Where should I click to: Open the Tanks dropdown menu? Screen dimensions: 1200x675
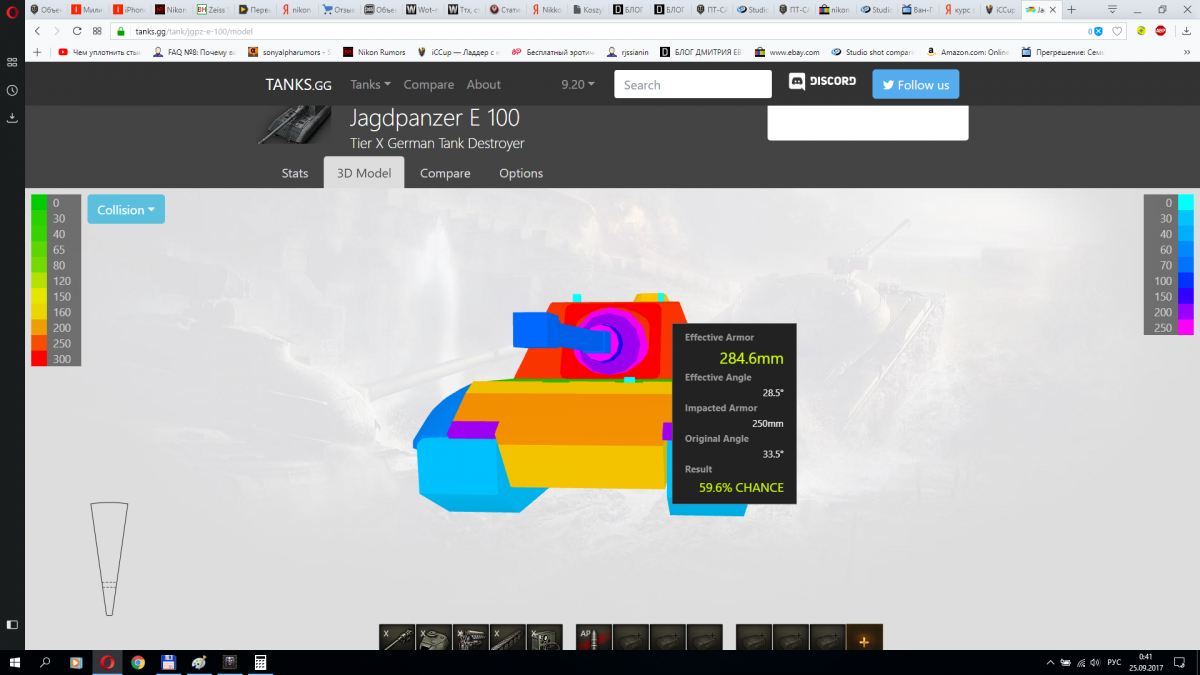click(x=370, y=85)
